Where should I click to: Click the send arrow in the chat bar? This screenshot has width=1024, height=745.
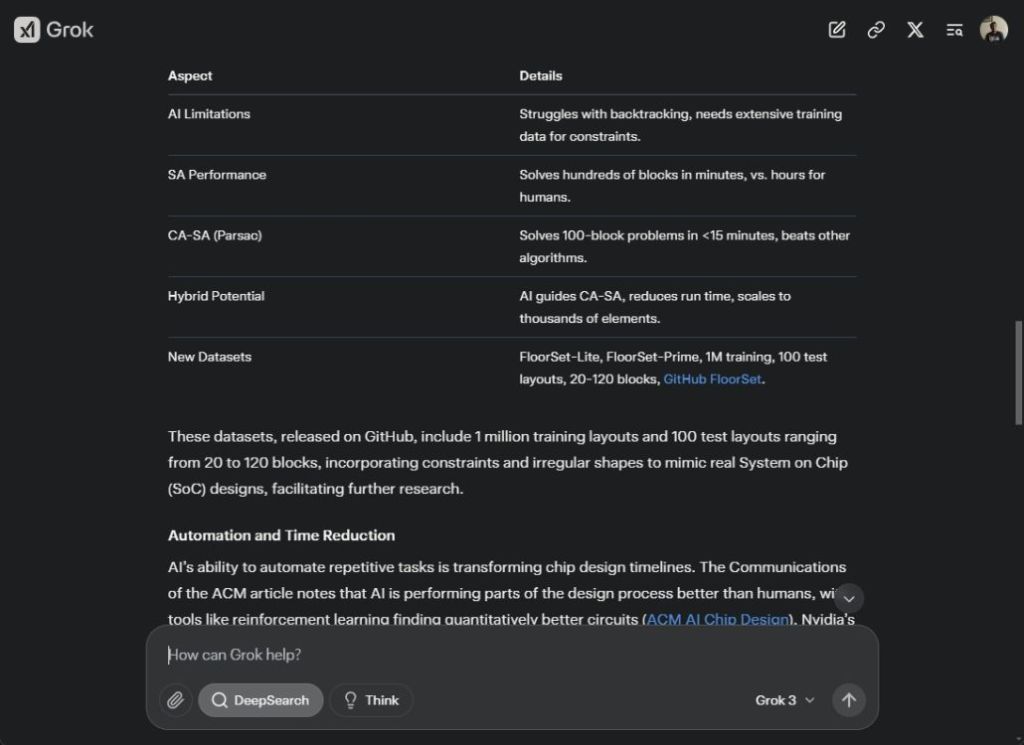click(848, 700)
